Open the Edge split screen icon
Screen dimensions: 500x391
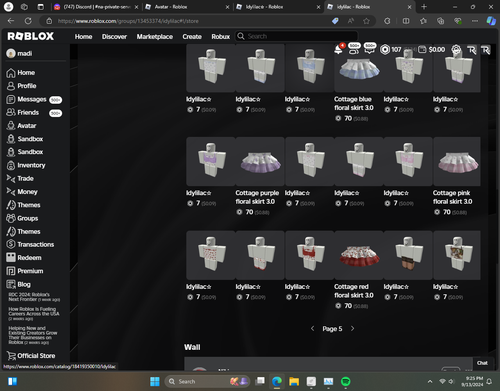tap(406, 21)
